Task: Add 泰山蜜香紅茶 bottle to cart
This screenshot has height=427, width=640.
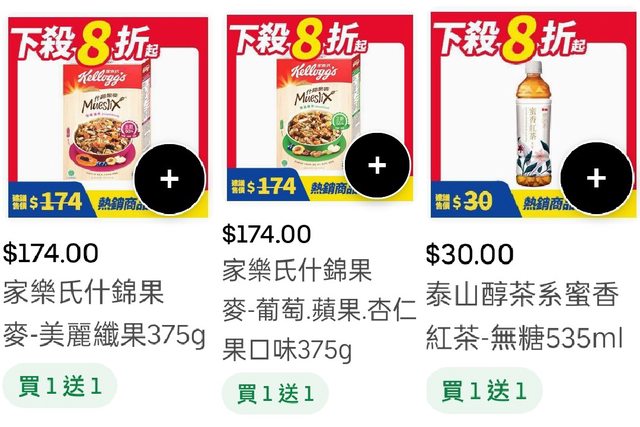Action: pos(596,178)
